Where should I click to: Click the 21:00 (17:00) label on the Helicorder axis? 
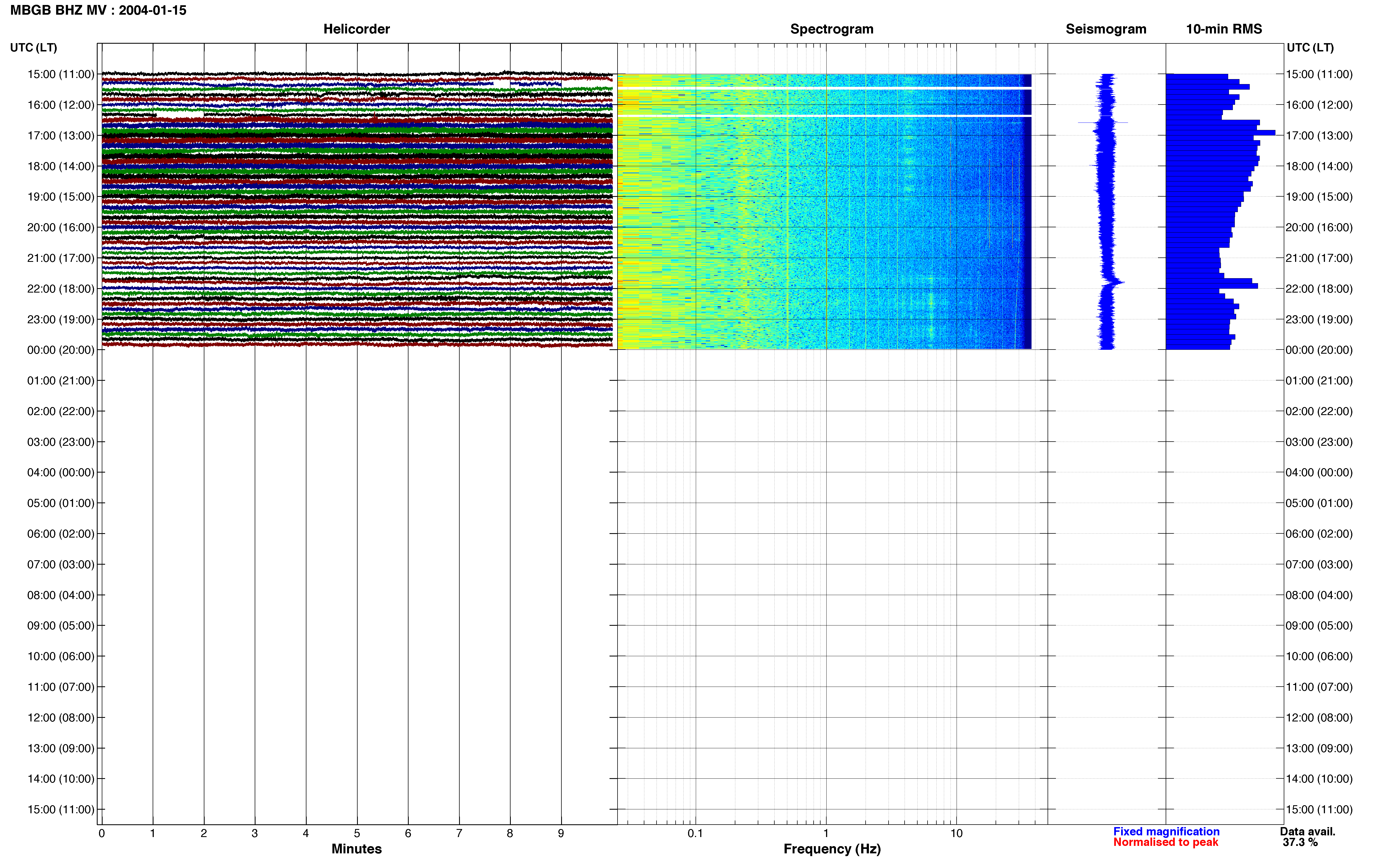(x=60, y=258)
